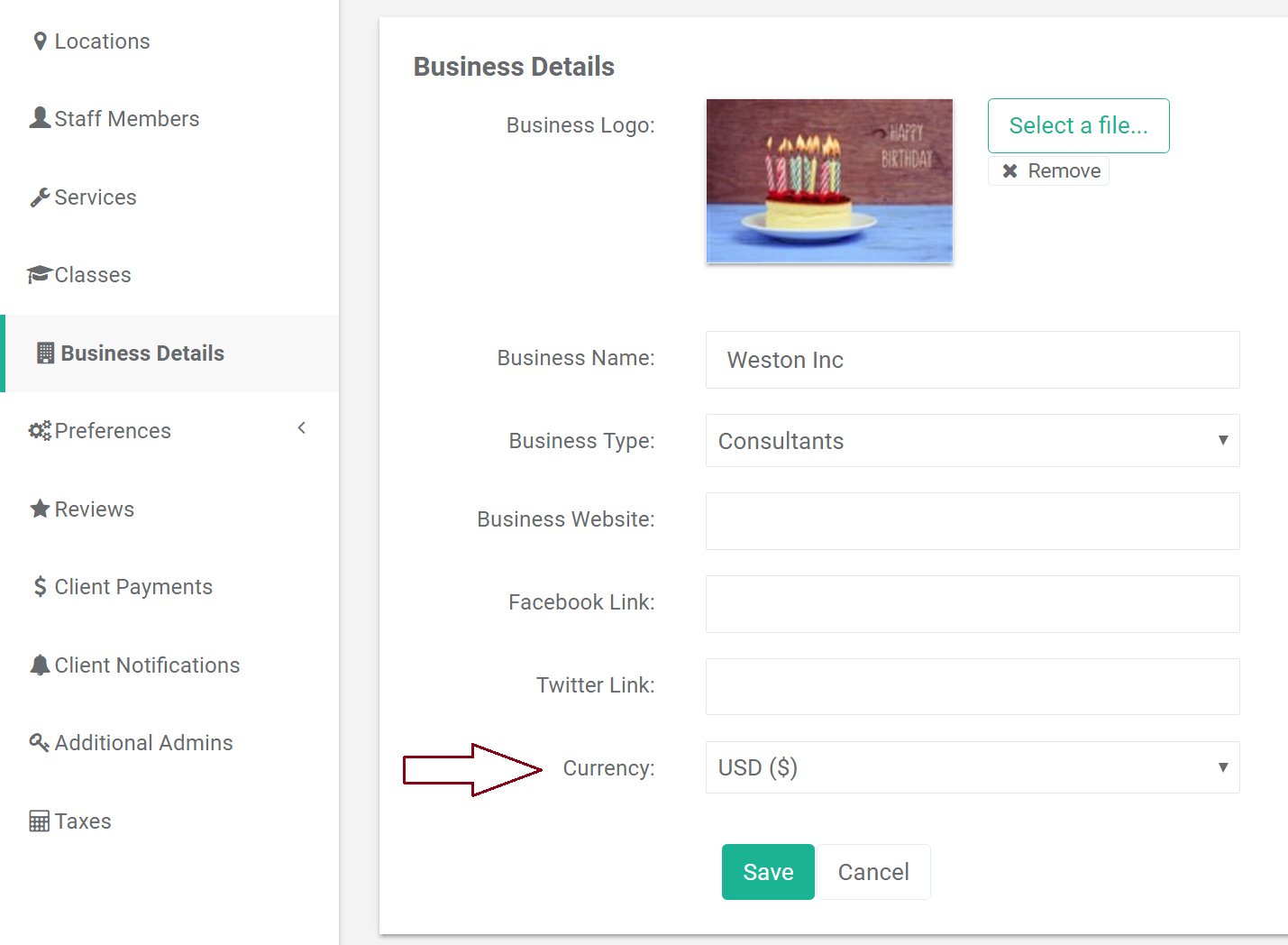Click the Additional Admins key icon

point(40,743)
